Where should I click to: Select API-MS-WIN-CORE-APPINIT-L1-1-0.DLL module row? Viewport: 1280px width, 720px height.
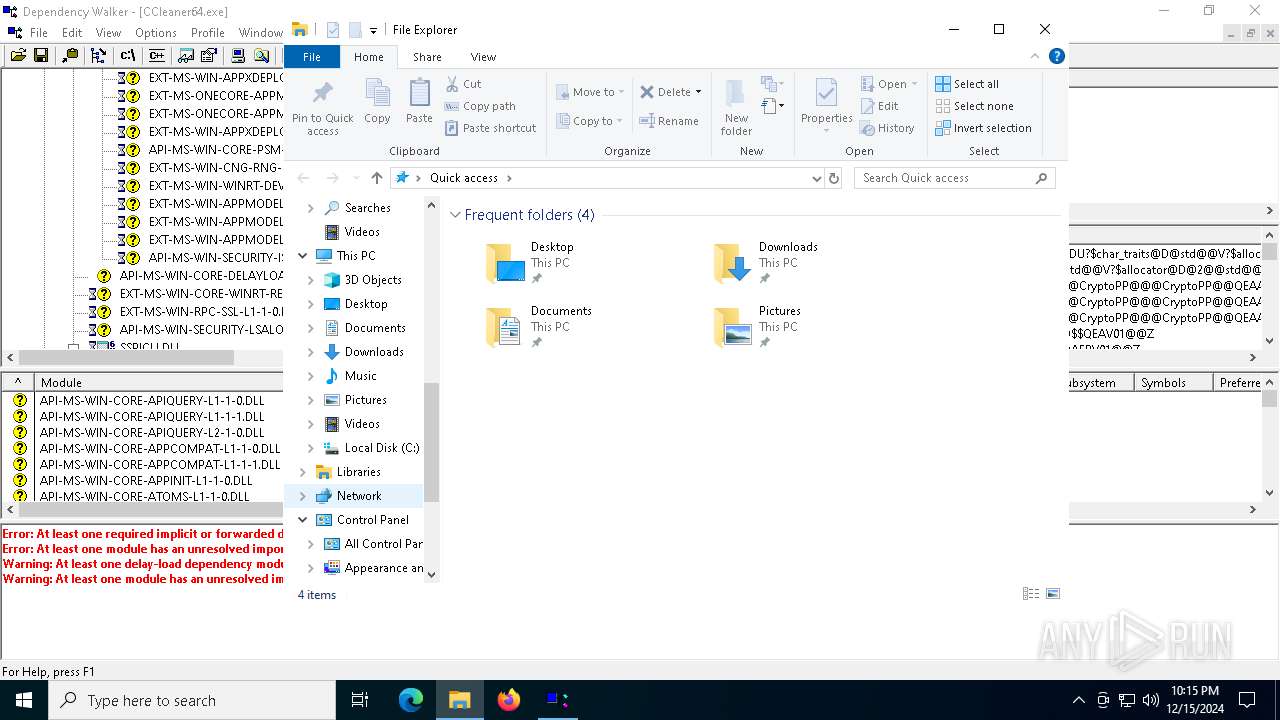146,481
